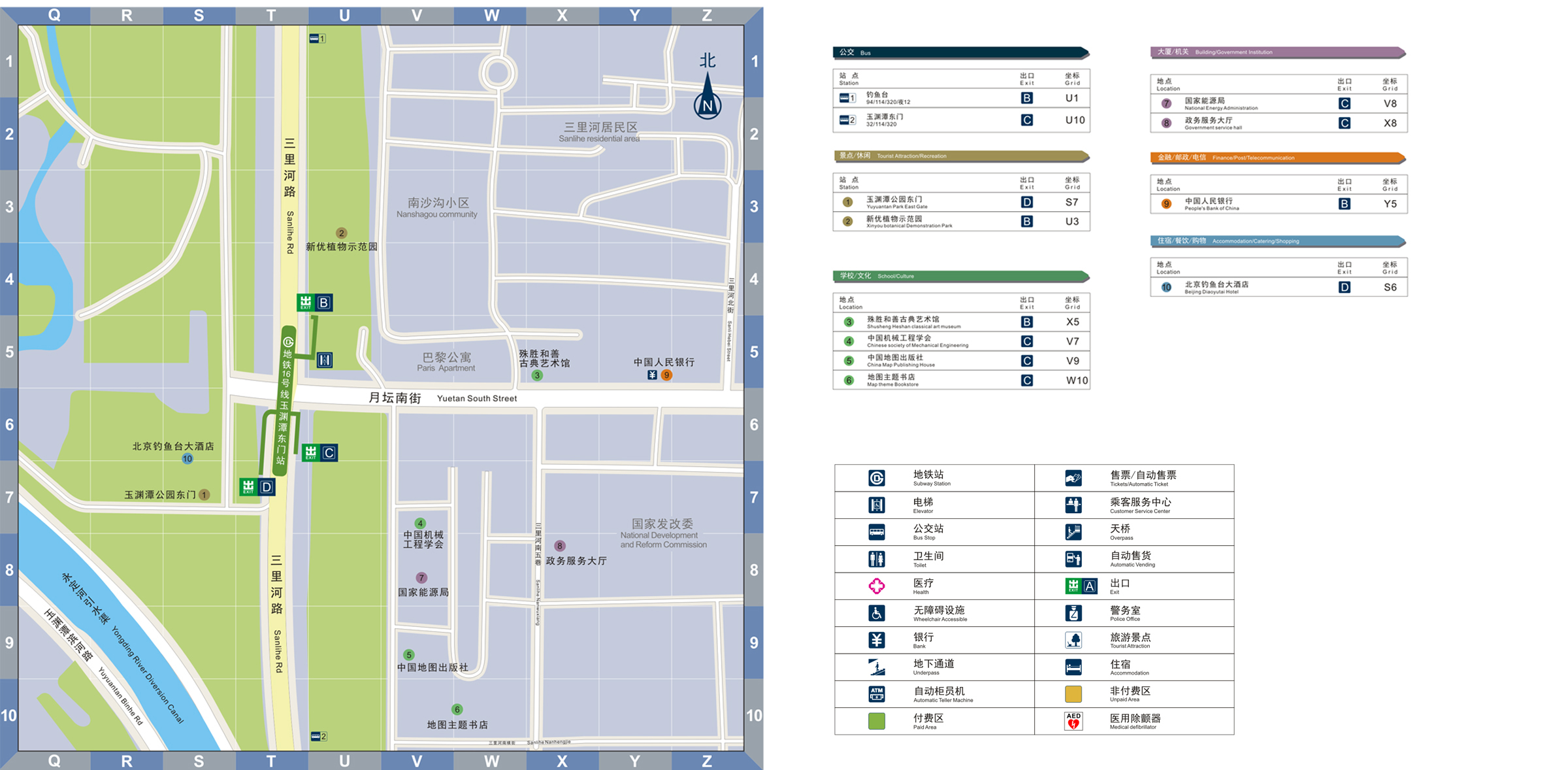Click the 金融/邮政/电信 Finance/Post/Telecommunication banner
Screen dimensions: 1568x770
pos(1279,158)
